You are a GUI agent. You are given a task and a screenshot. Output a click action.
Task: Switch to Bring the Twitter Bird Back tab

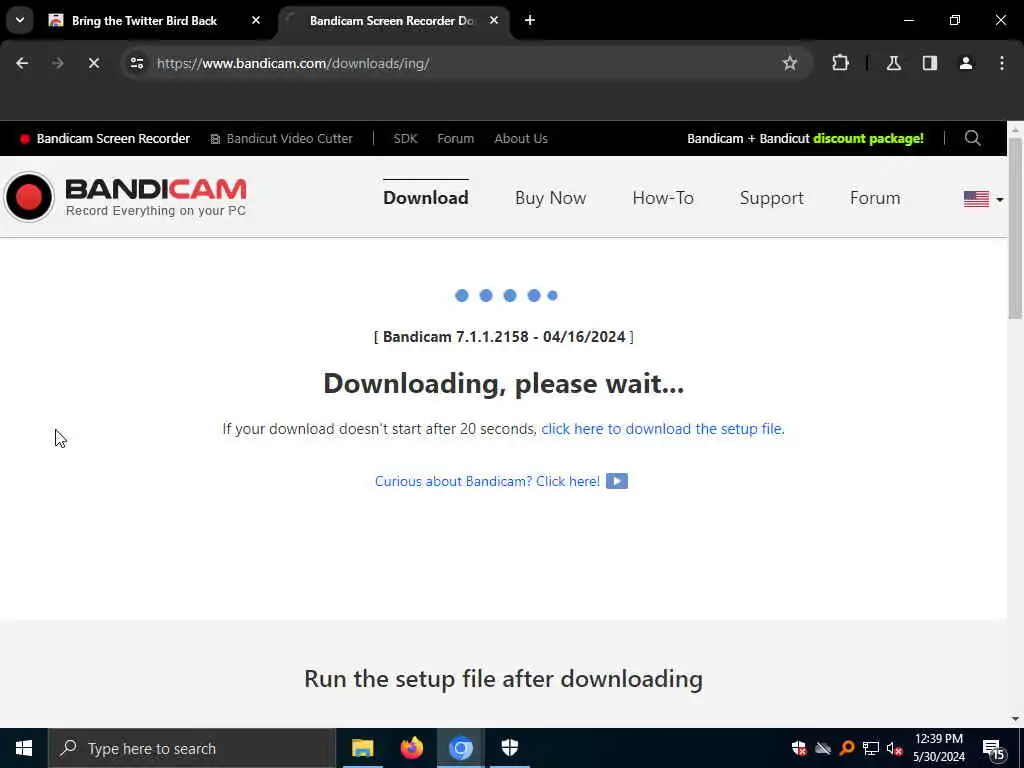pos(144,20)
